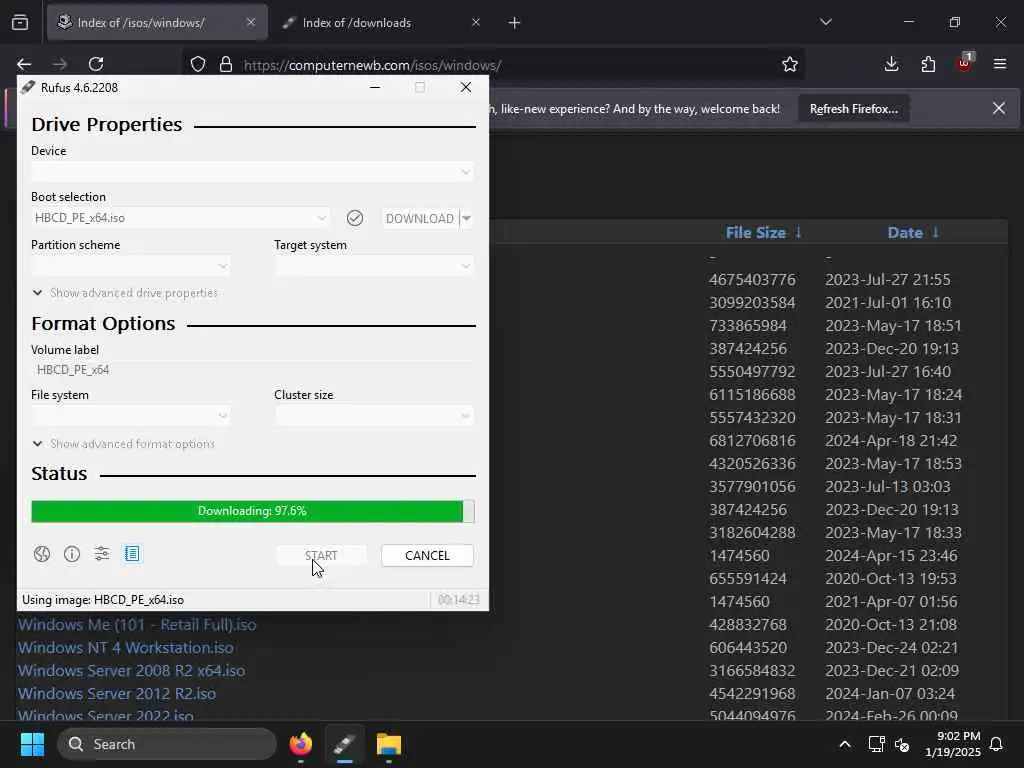Bookmark this page with star icon
Screen dimensions: 1024x768
point(790,64)
